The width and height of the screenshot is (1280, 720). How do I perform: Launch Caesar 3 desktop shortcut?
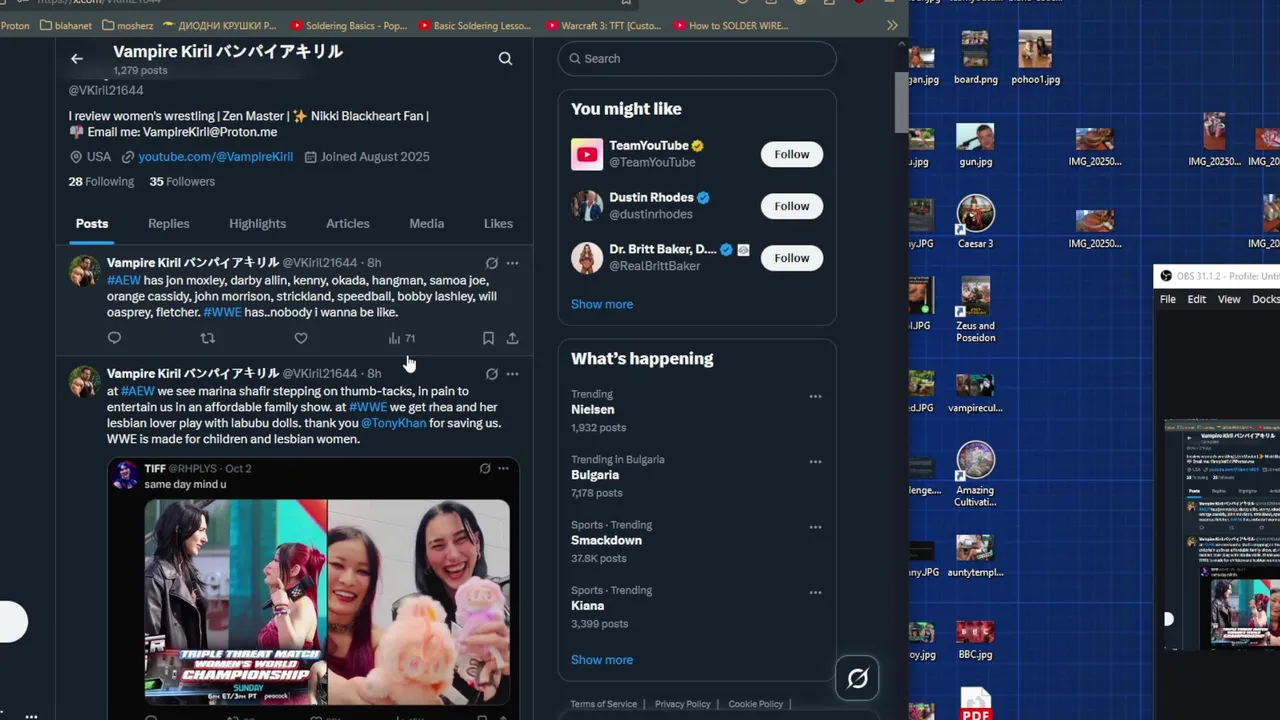tap(975, 222)
